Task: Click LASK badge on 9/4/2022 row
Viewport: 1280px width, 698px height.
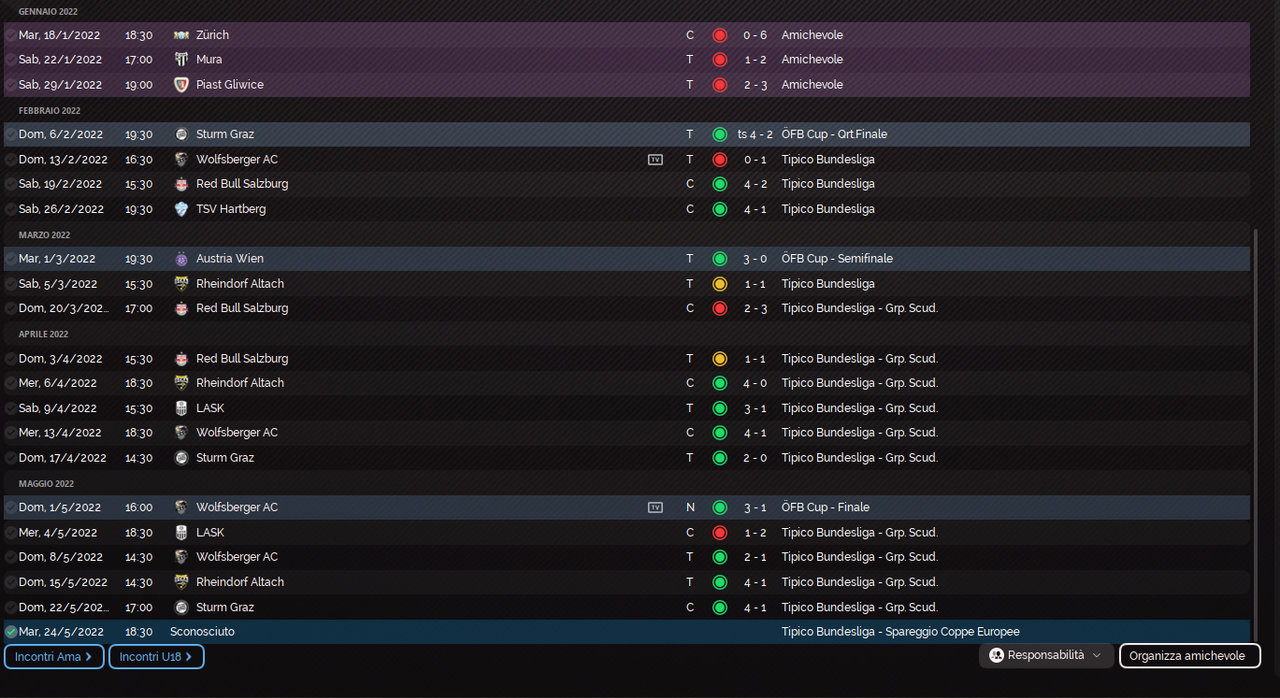Action: coord(181,408)
